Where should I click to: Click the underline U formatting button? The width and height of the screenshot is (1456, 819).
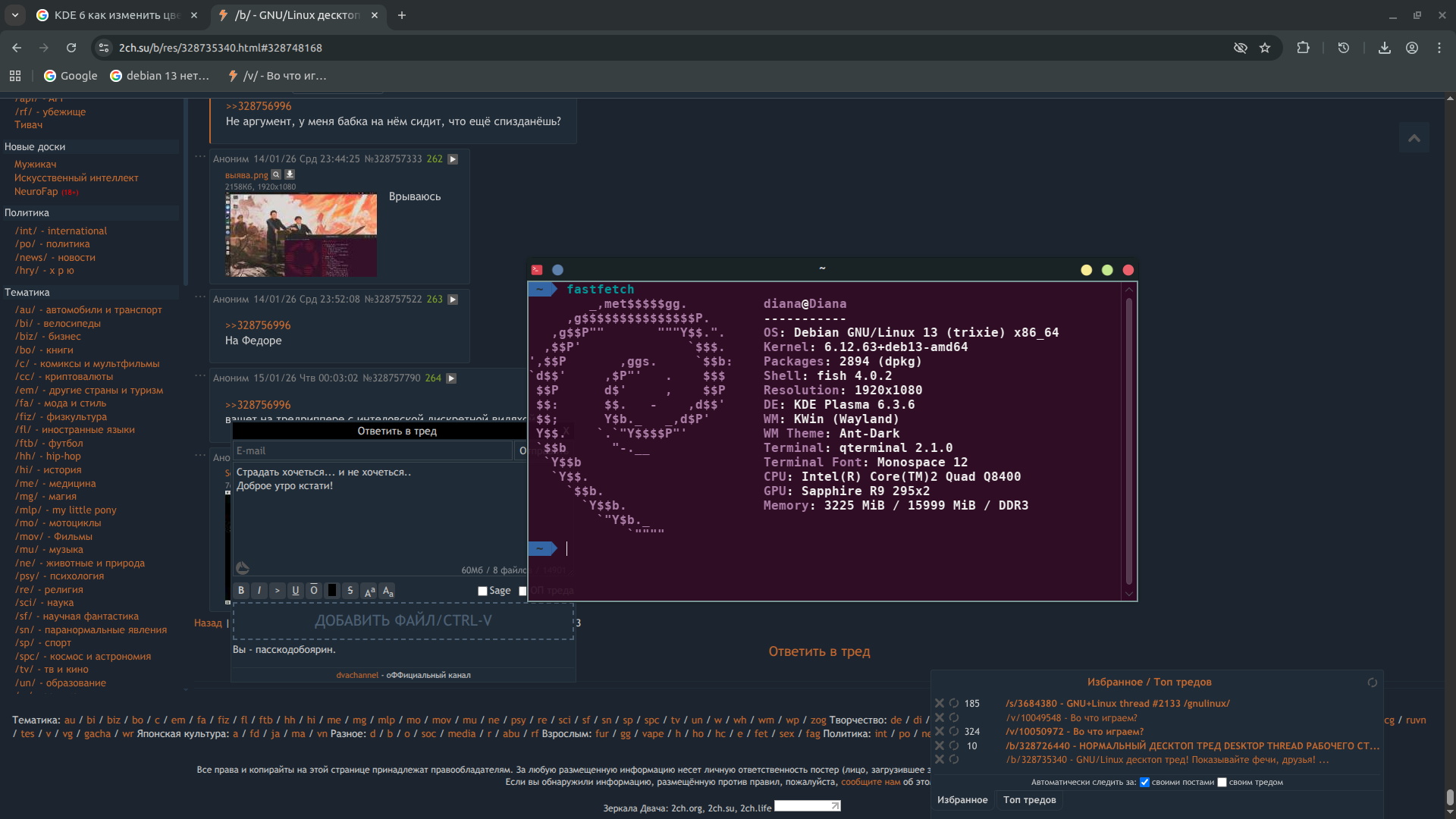(x=296, y=591)
